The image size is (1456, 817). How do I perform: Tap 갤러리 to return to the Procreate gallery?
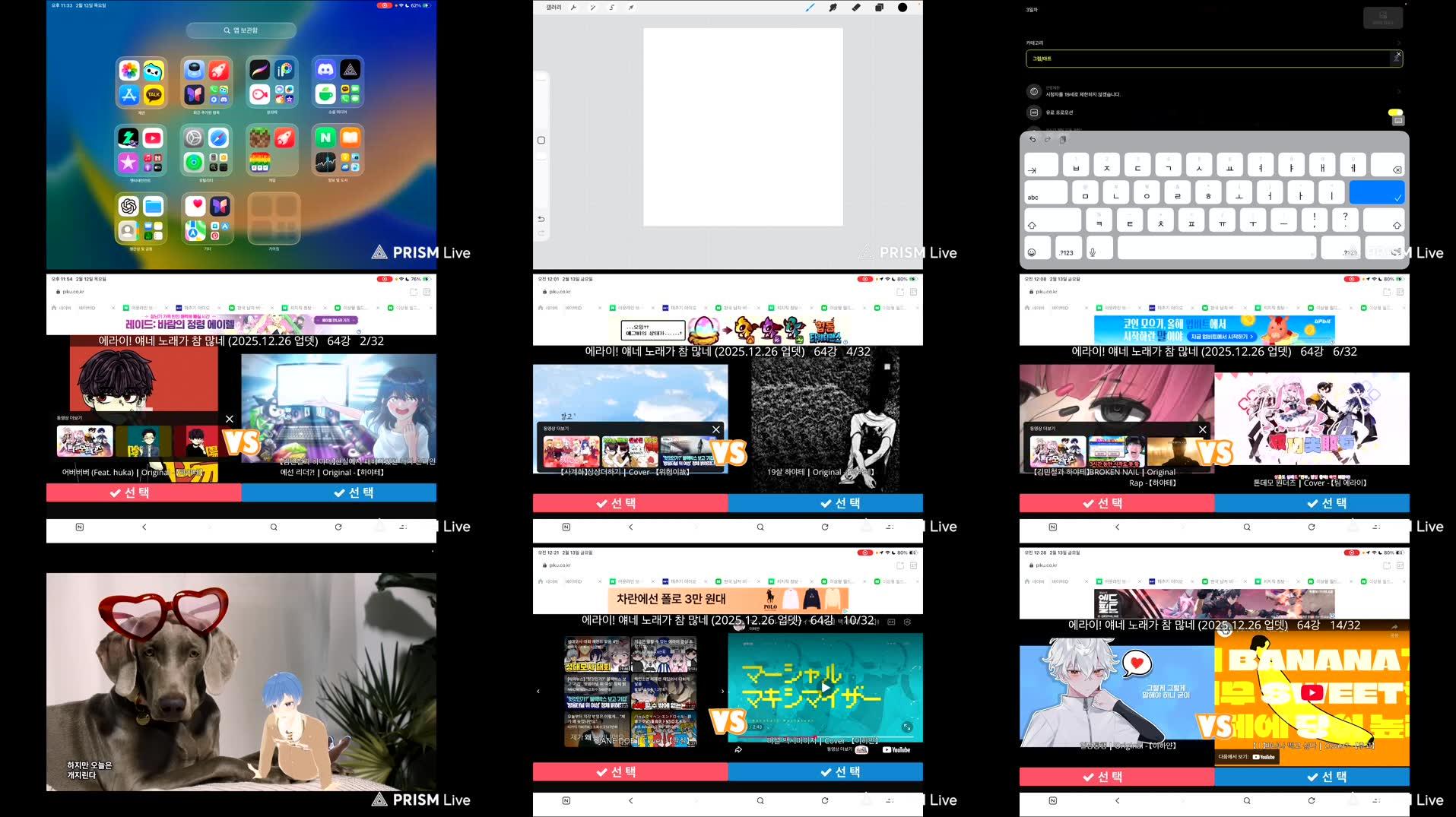point(554,7)
